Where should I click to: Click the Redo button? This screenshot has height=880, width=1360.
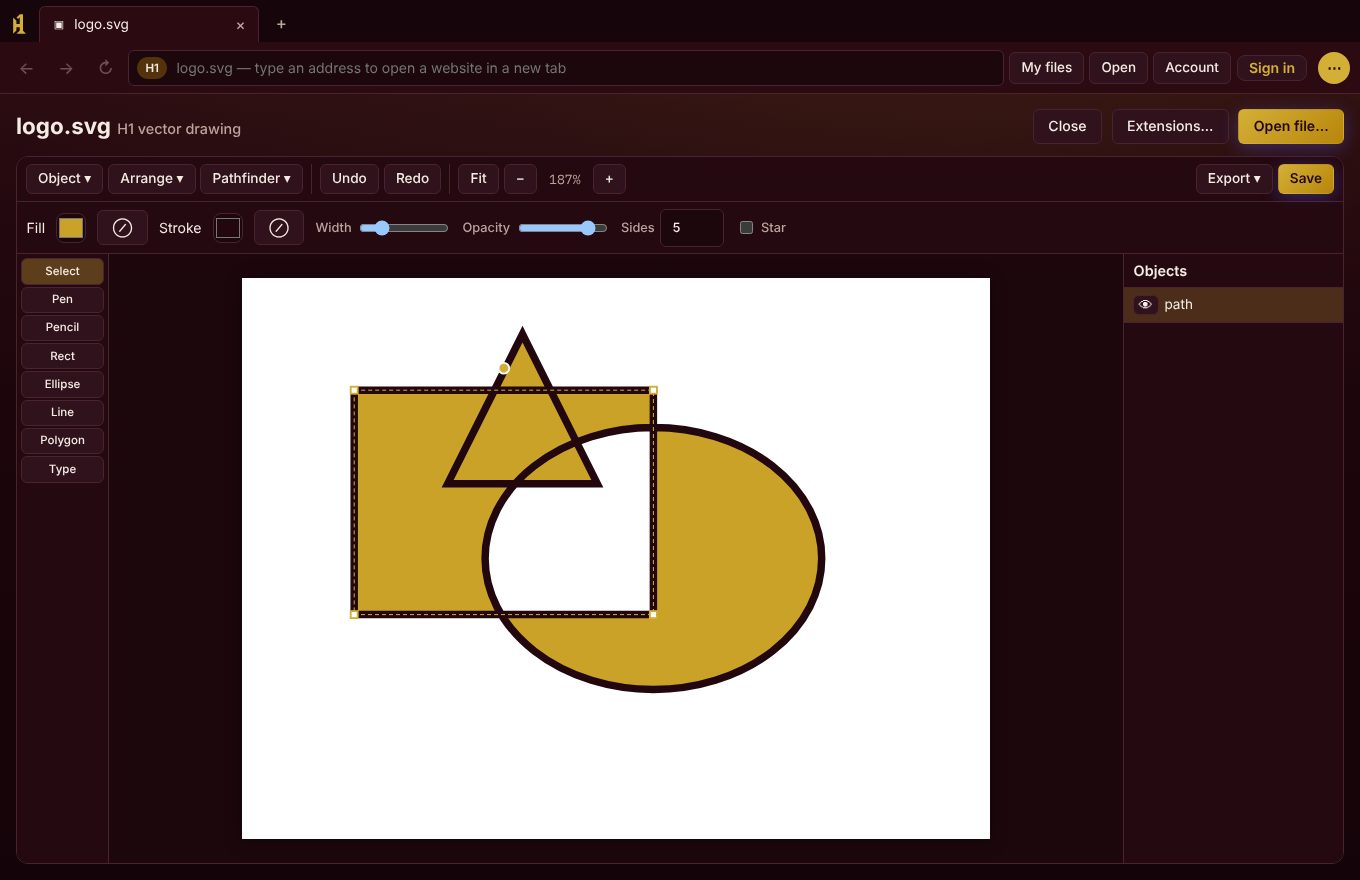(412, 179)
